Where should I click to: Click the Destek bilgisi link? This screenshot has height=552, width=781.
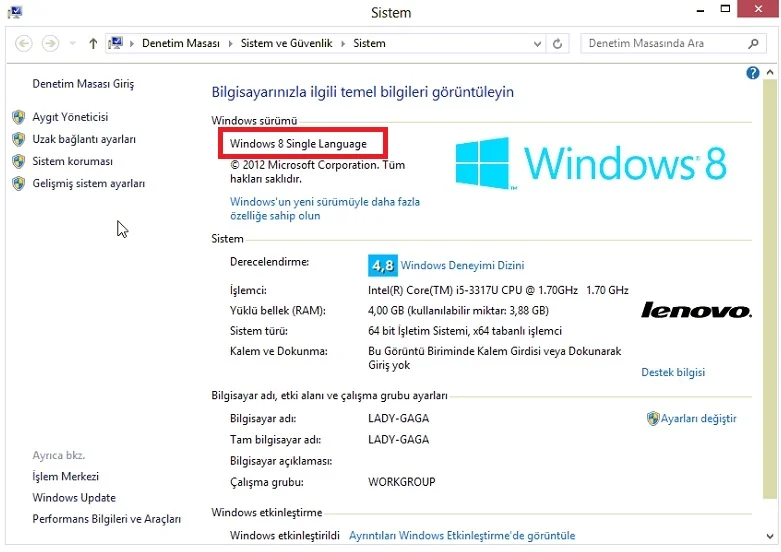coord(672,372)
